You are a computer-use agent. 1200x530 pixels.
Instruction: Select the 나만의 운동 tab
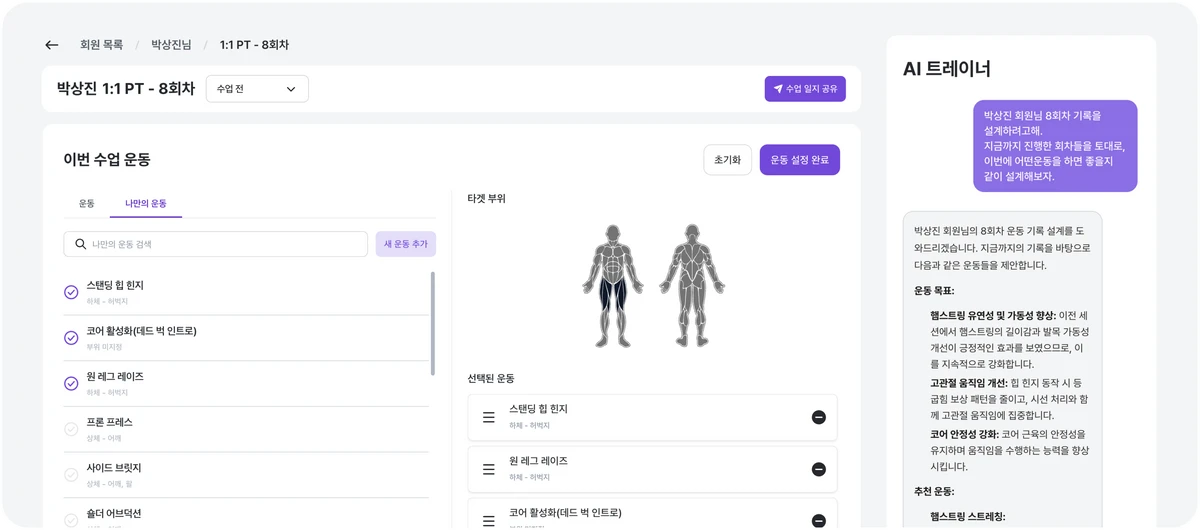click(146, 203)
